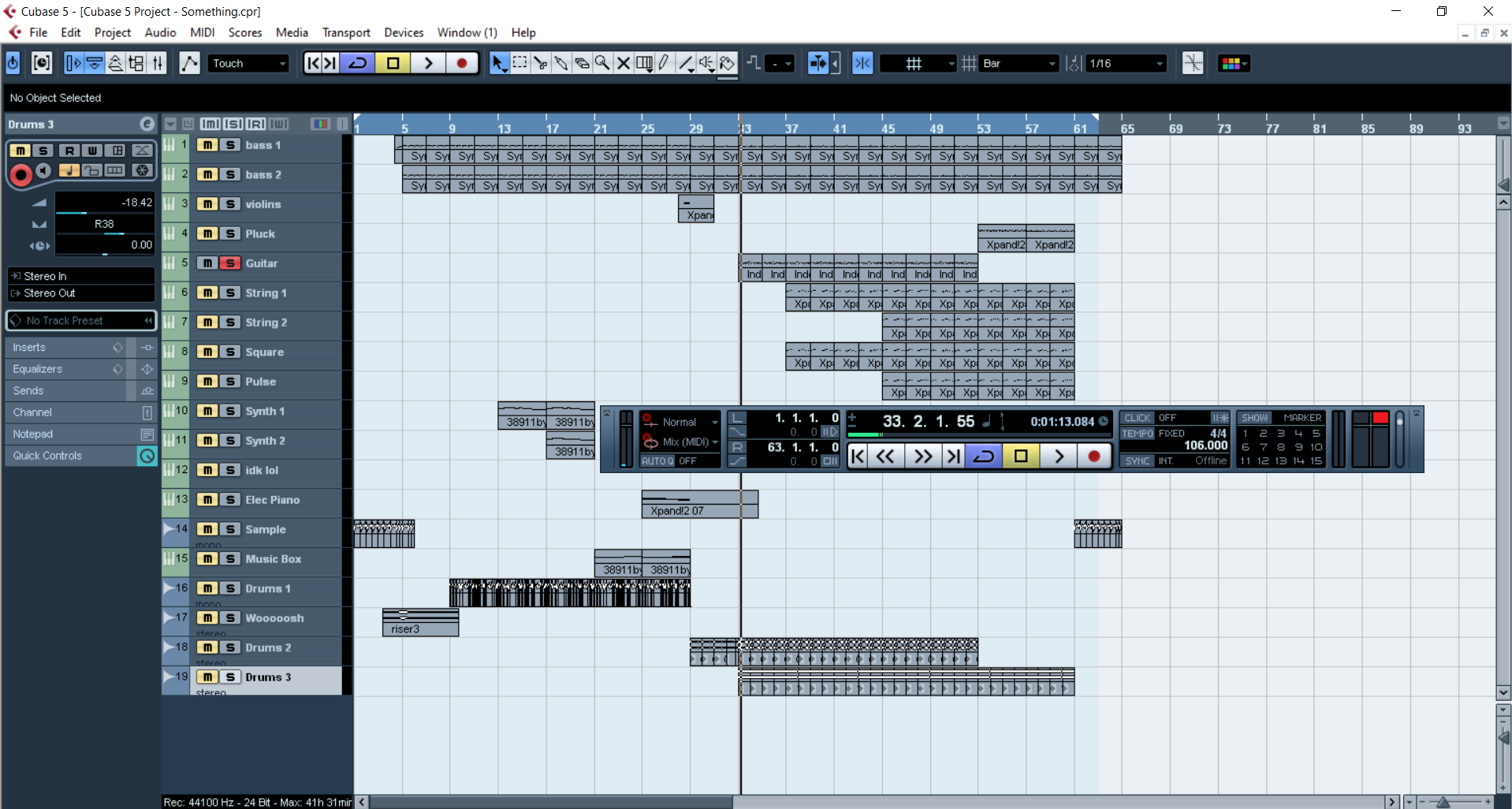Expand the Equalizers inspector section
Image resolution: width=1512 pixels, height=809 pixels.
(67, 369)
